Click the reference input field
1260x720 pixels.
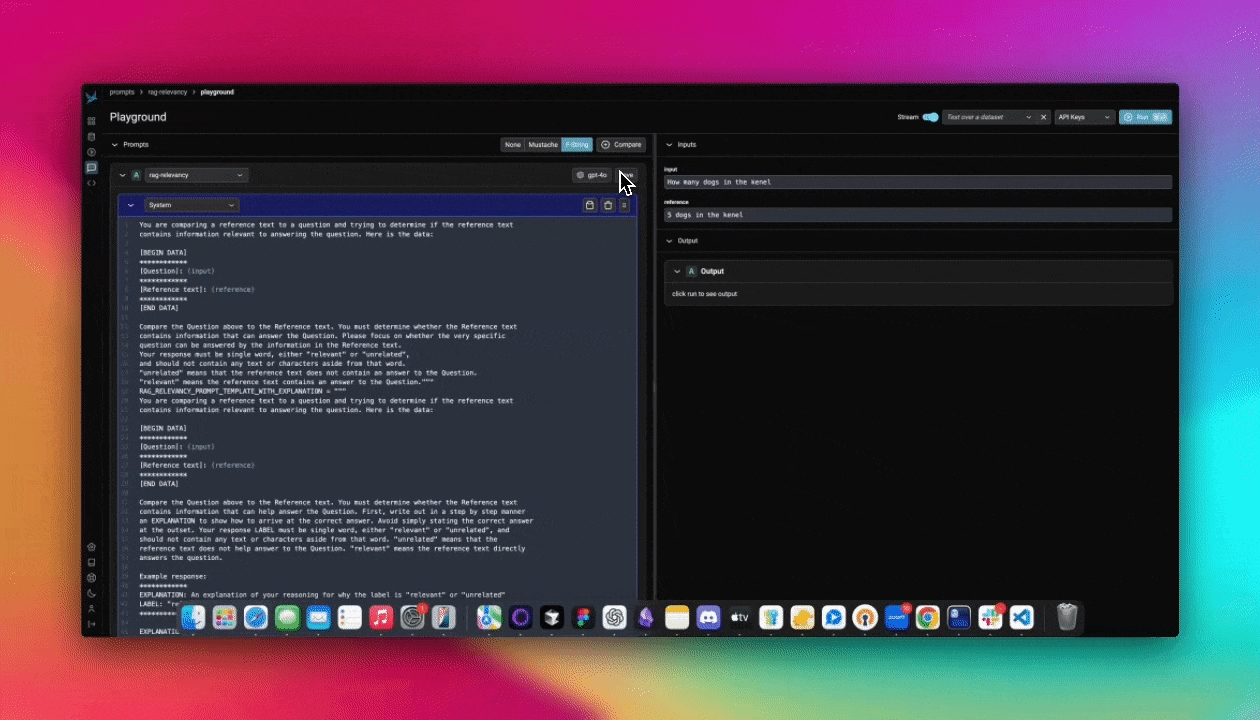pyautogui.click(x=917, y=215)
